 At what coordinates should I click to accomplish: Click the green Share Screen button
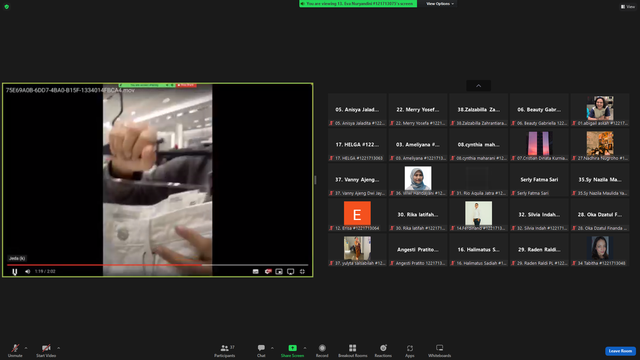click(x=292, y=351)
